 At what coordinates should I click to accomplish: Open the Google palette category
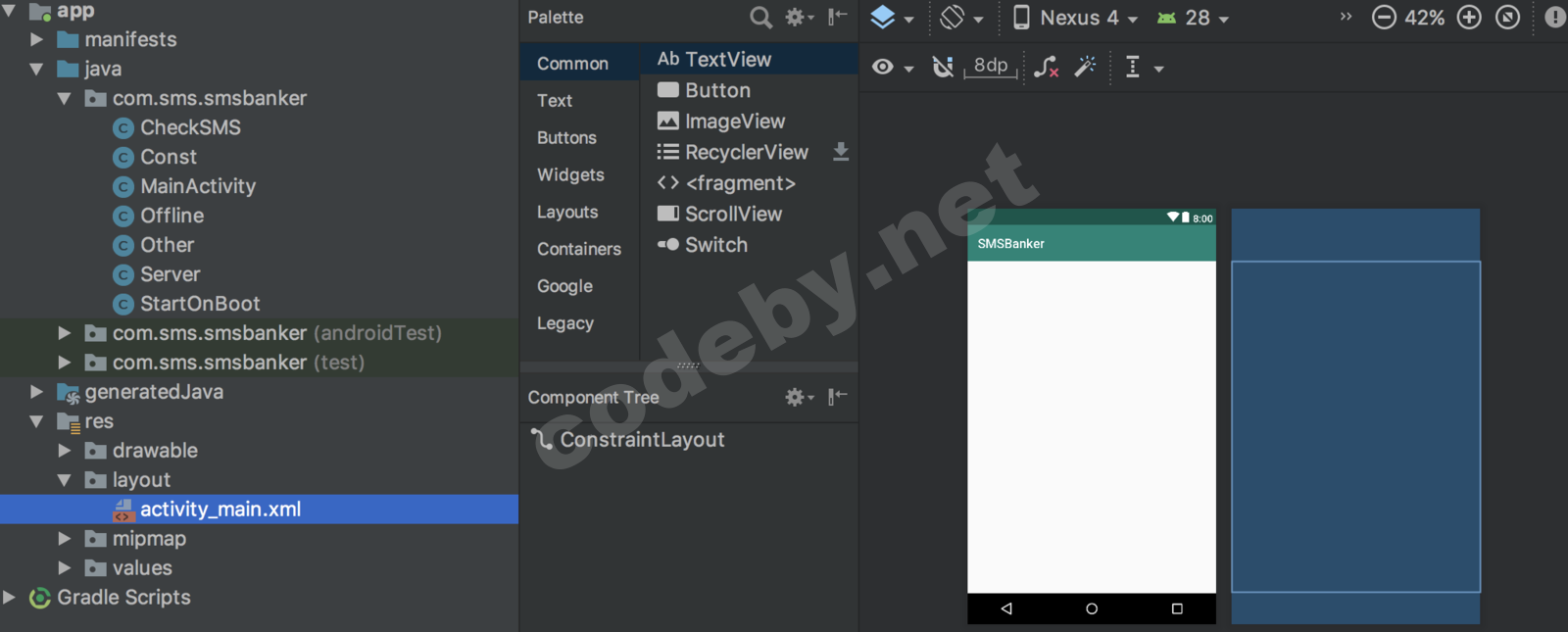[579, 286]
